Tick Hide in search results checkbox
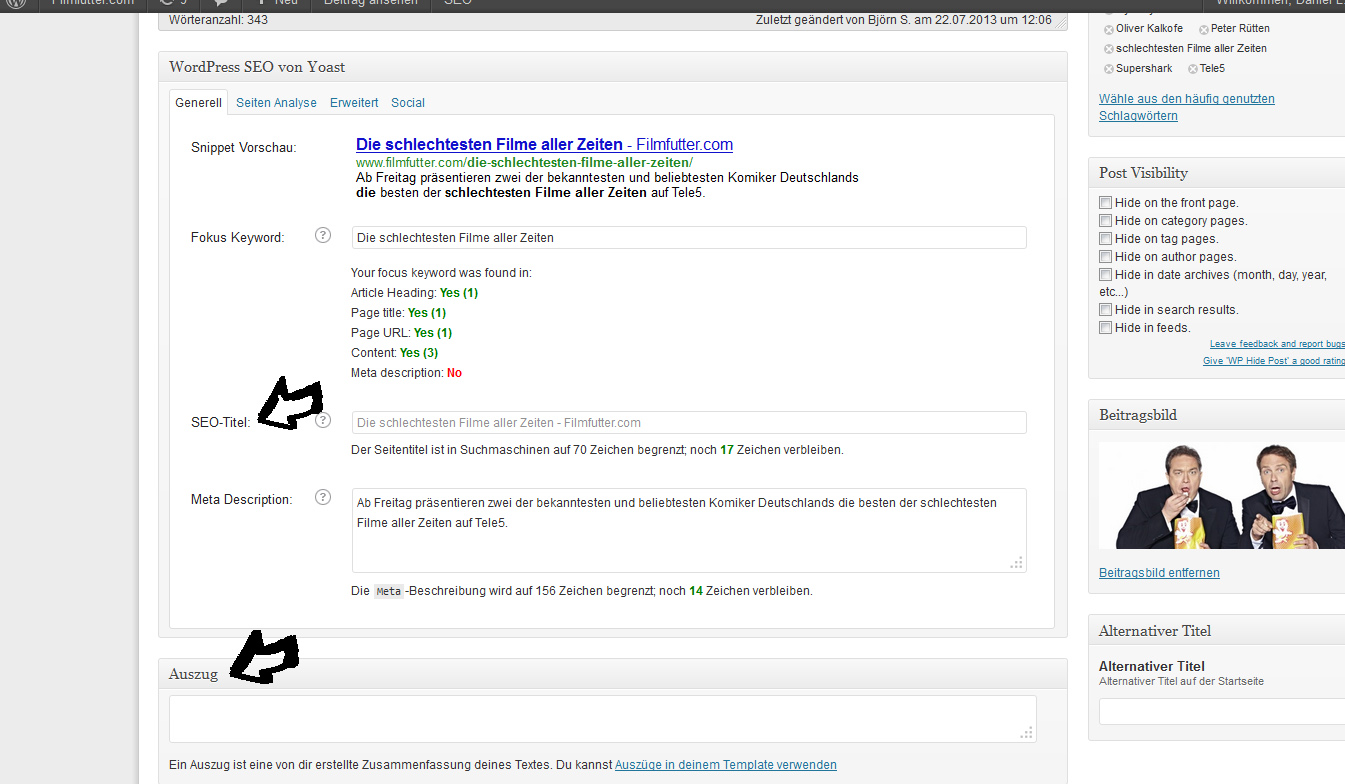Viewport: 1345px width, 784px height. click(x=1105, y=310)
